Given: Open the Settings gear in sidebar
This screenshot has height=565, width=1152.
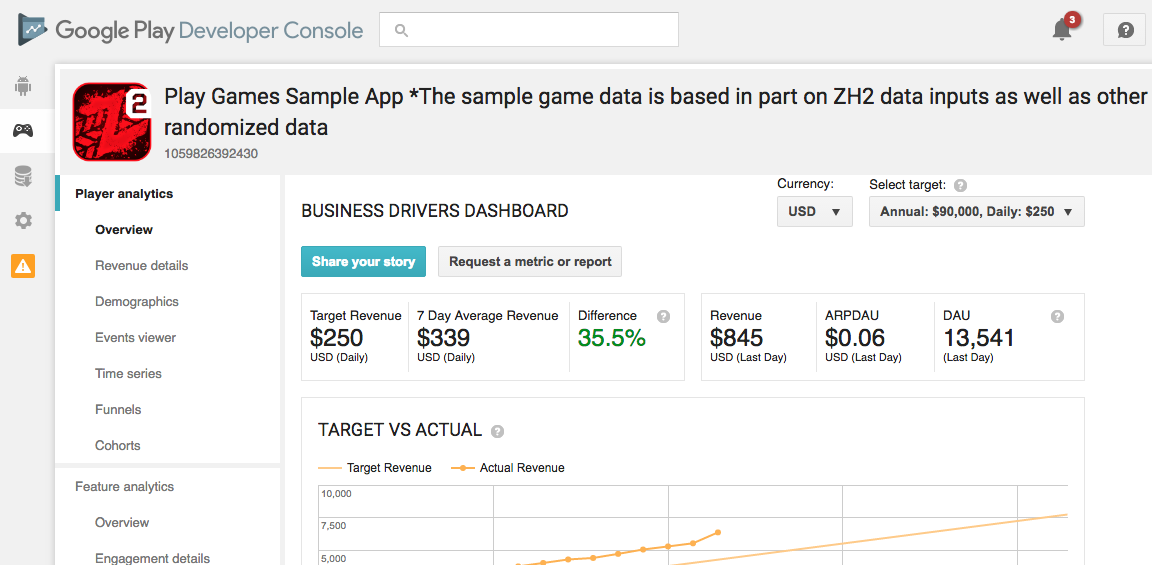Looking at the screenshot, I should 22,221.
